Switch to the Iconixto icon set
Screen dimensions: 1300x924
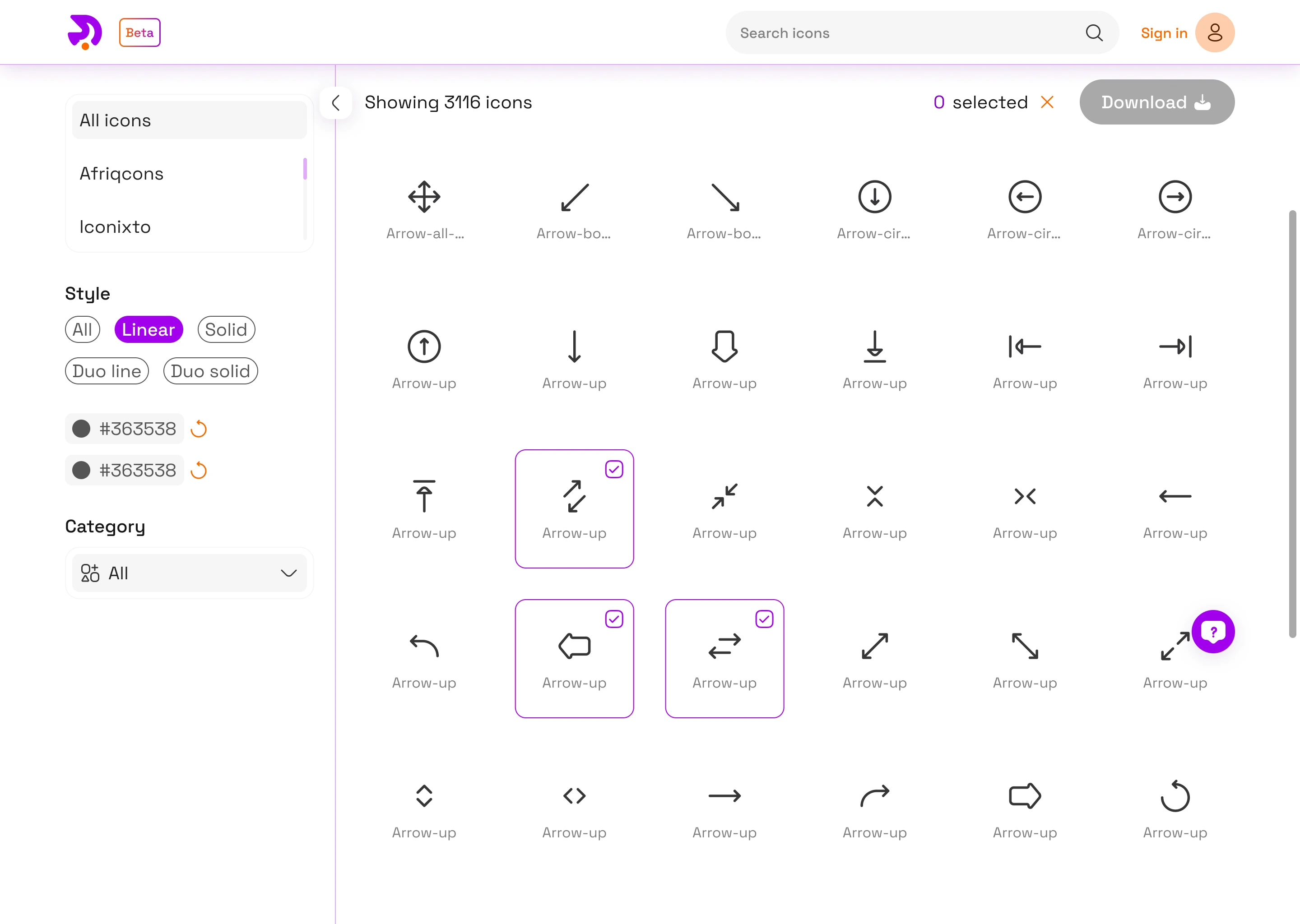tap(115, 227)
